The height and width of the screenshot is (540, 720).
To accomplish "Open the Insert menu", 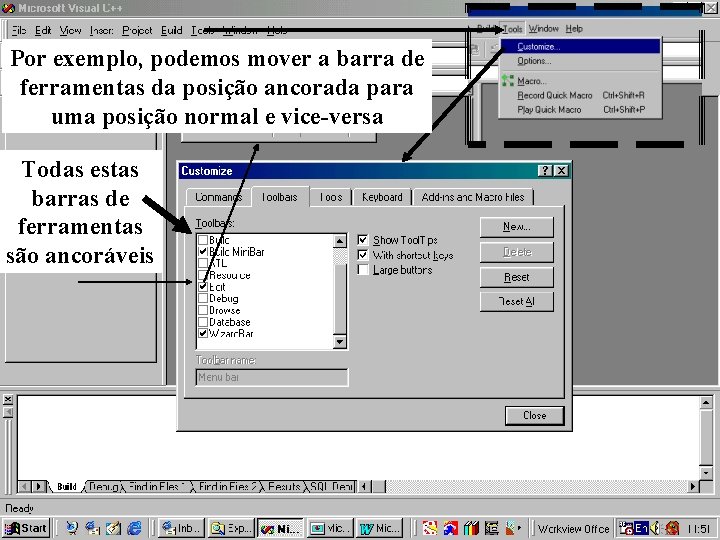I will click(x=101, y=30).
